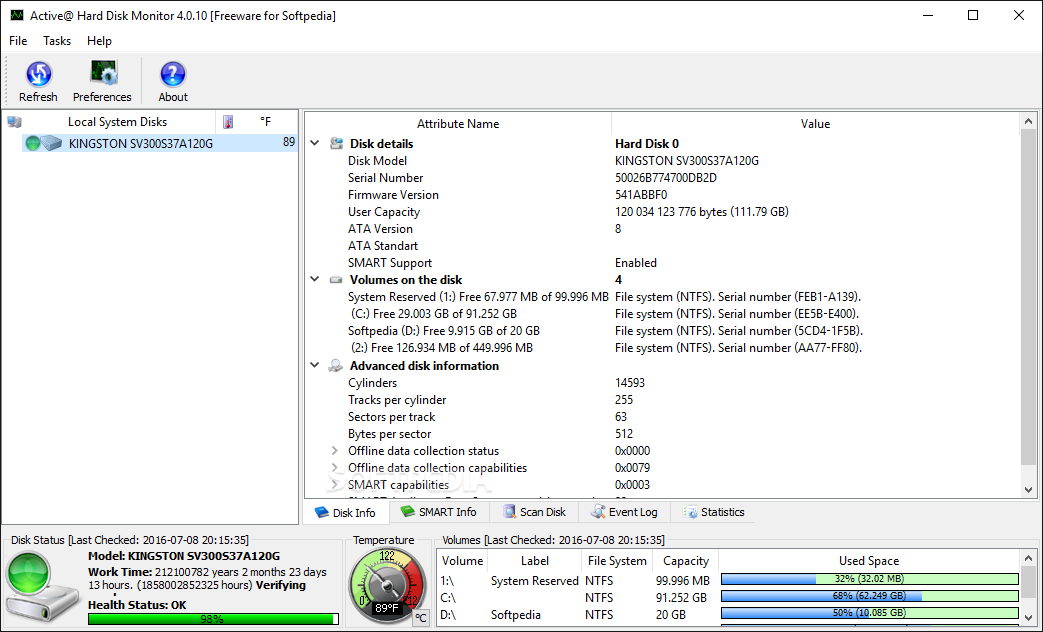Click attribute list scroll down arrow

point(1028,490)
